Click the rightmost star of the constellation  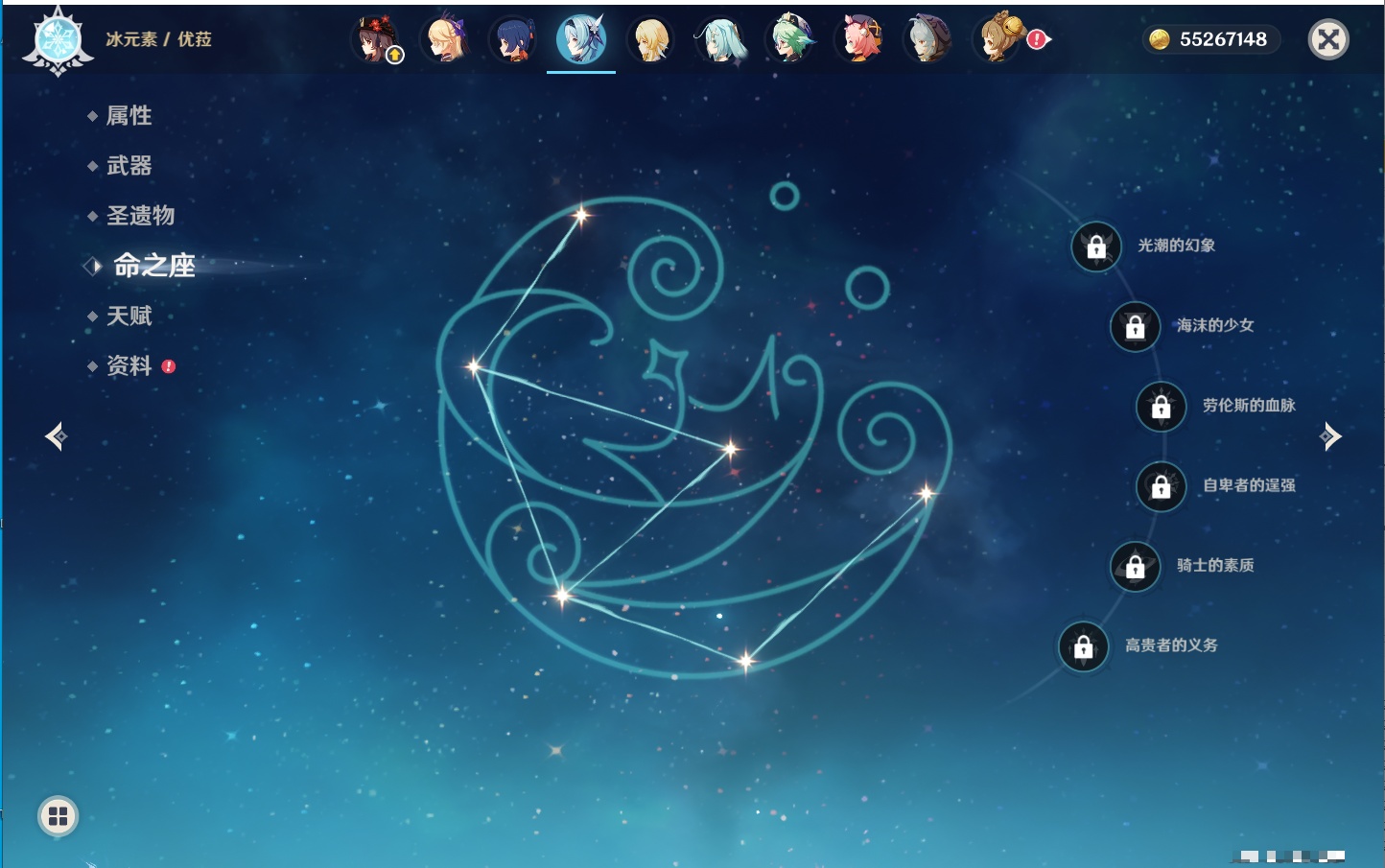[926, 494]
